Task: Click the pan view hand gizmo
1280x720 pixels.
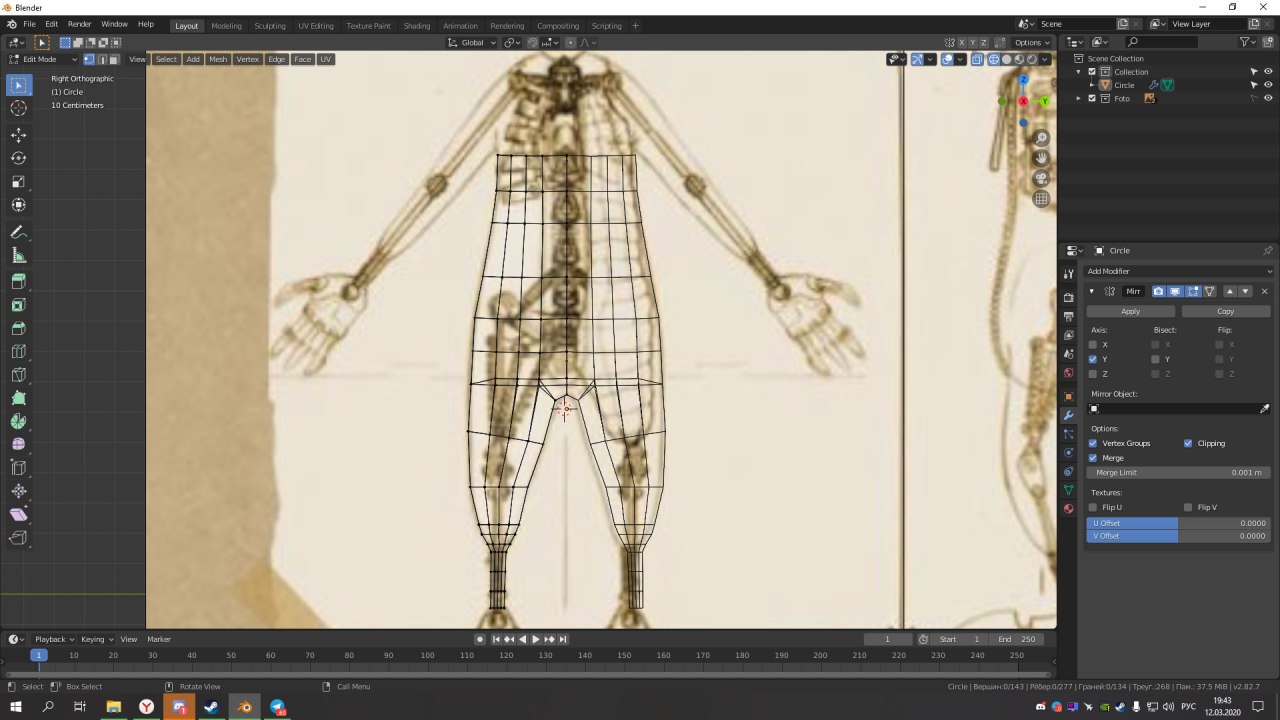Action: click(1041, 158)
